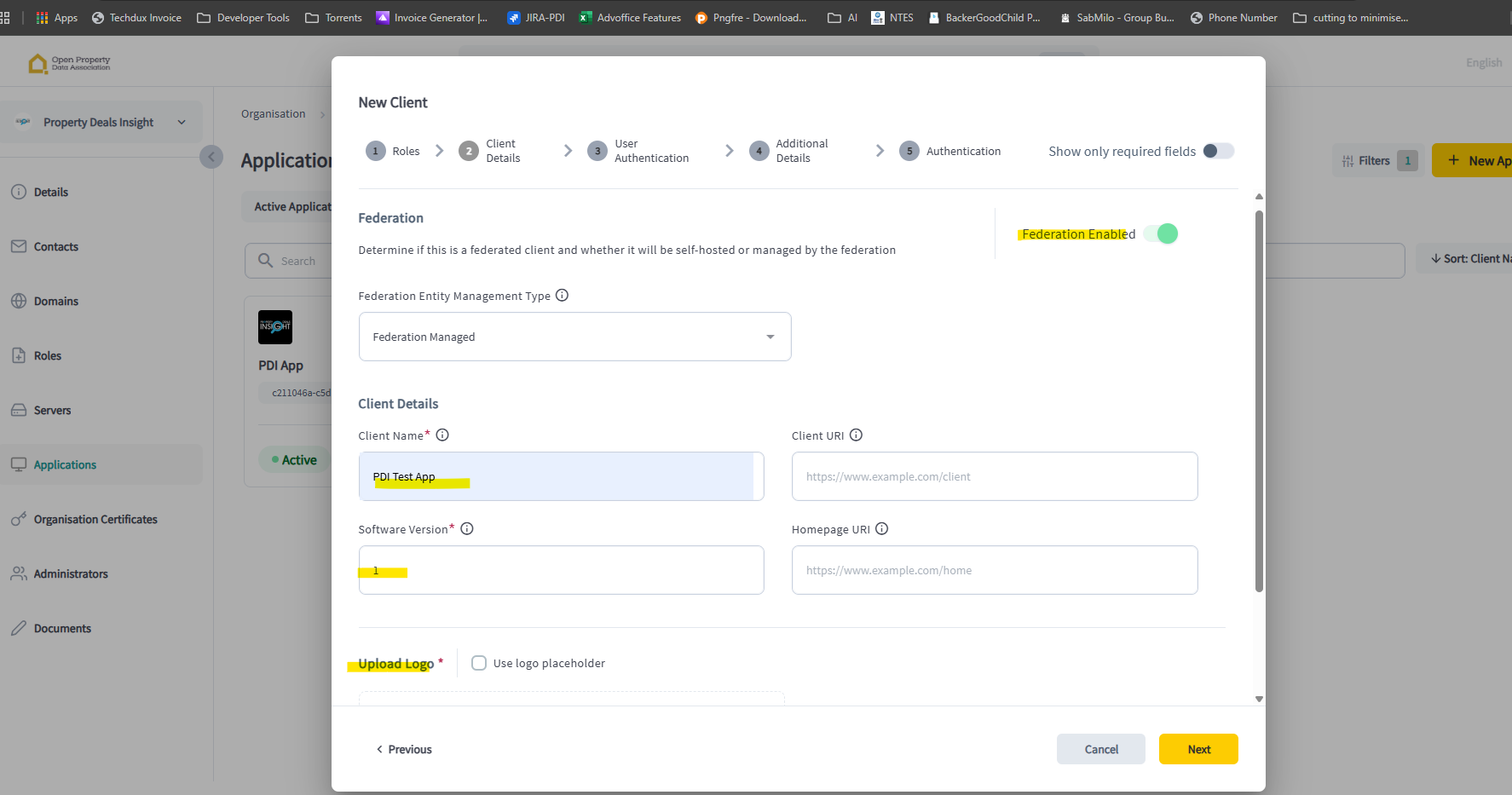Click Active status badge on PDI App
This screenshot has height=795, width=1512.
coord(294,459)
